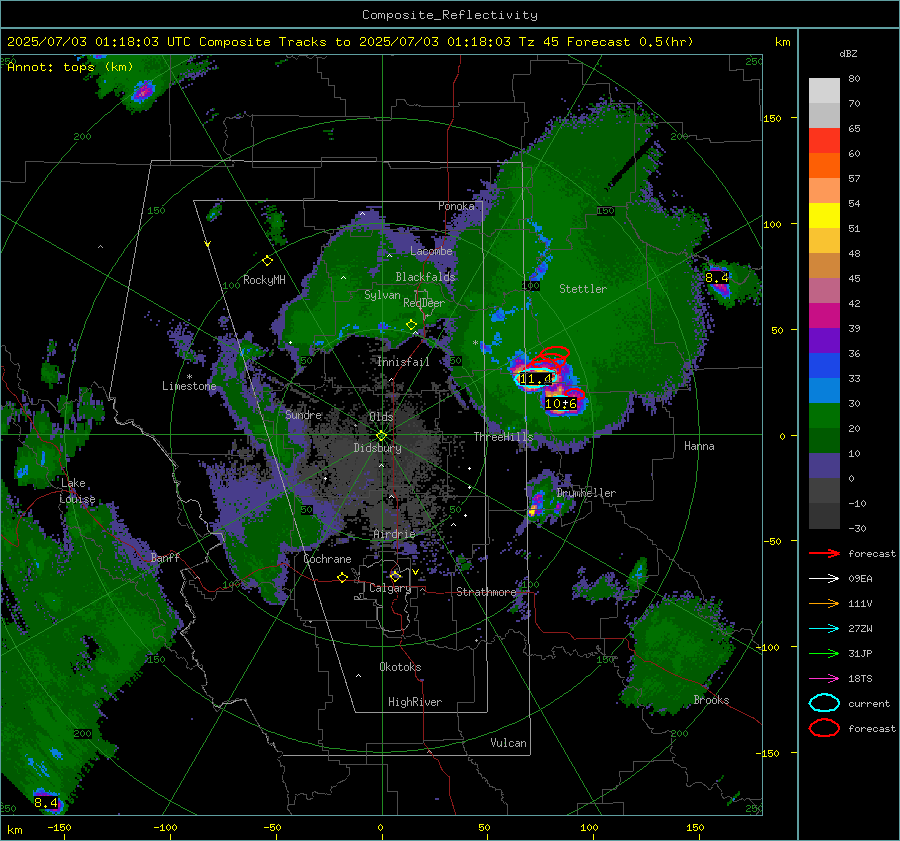Click the storm cell core west of Drumheller
The height and width of the screenshot is (841, 900).
(x=534, y=509)
